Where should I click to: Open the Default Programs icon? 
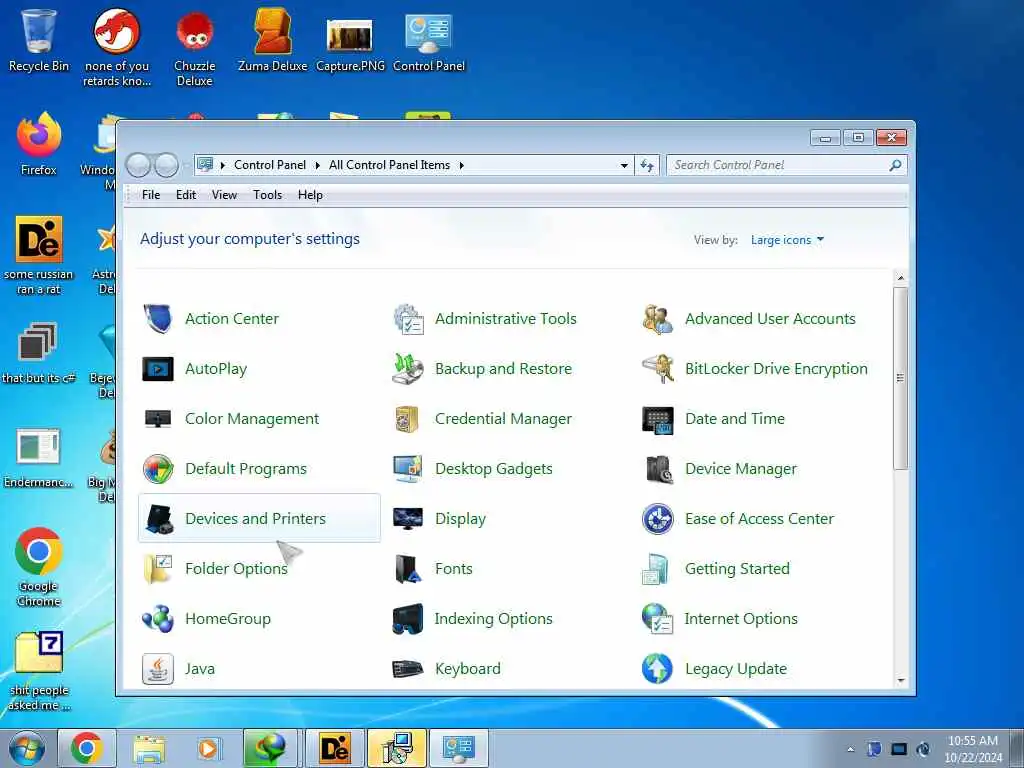pos(157,469)
